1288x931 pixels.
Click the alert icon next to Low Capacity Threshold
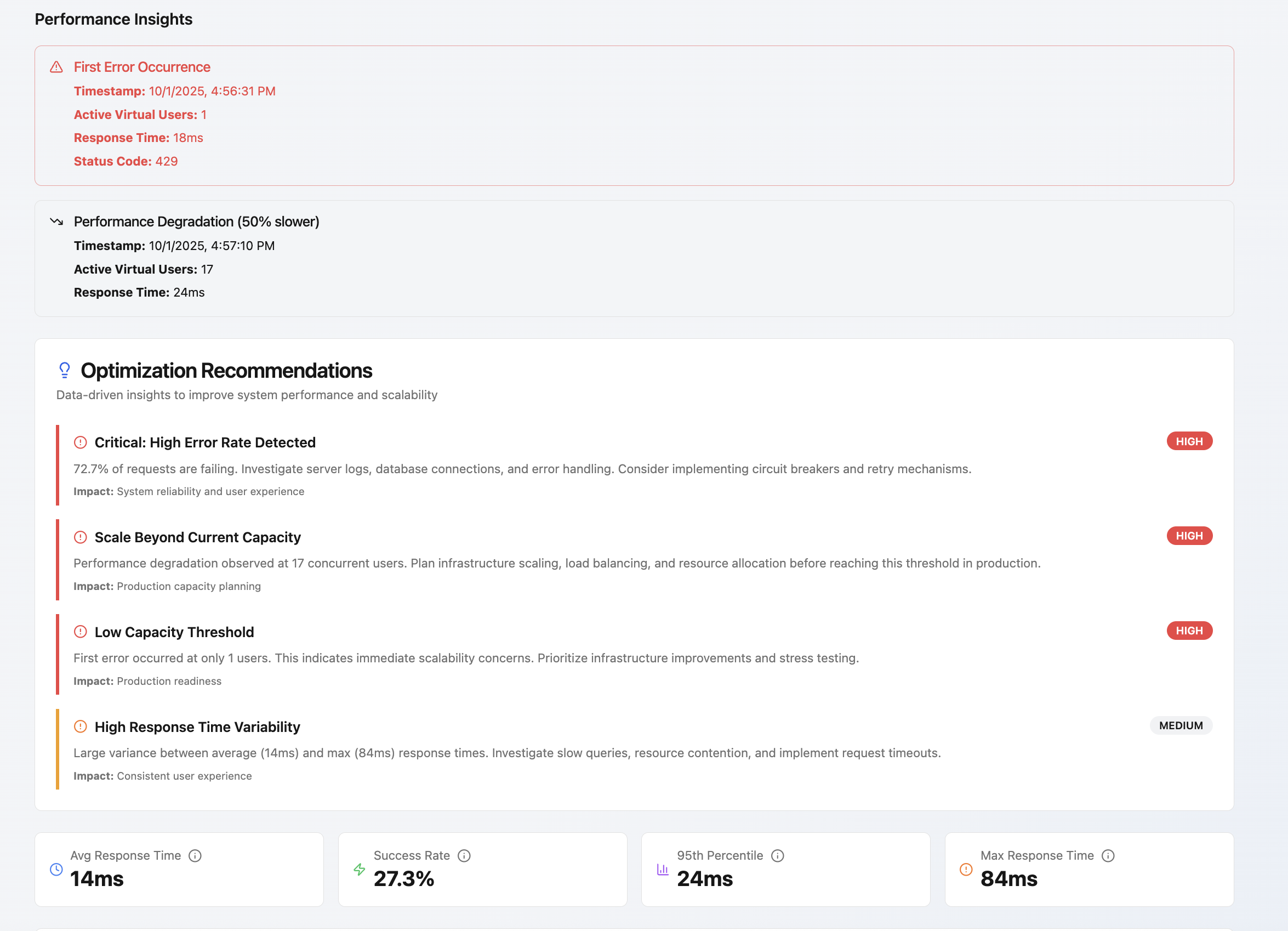click(81, 632)
